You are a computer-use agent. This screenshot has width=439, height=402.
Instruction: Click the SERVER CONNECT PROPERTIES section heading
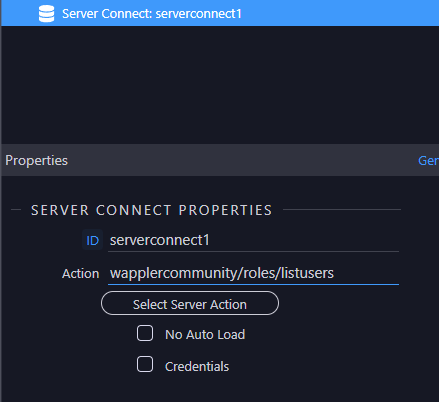[152, 210]
